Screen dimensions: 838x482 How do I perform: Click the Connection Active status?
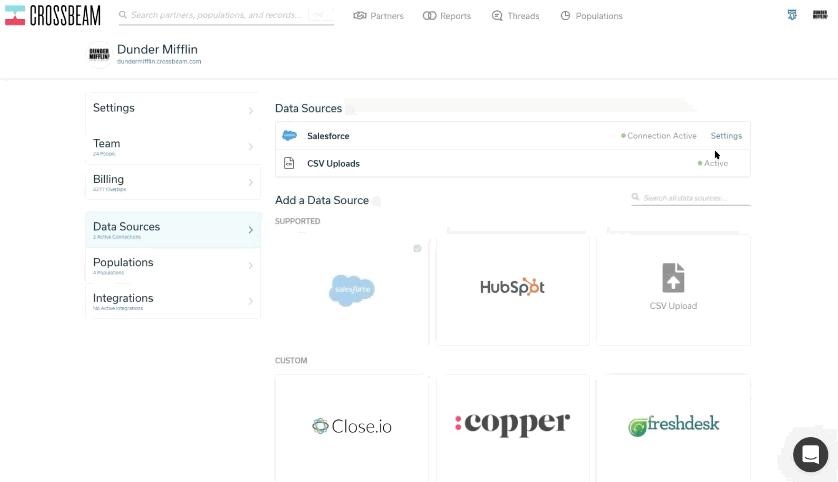658,136
